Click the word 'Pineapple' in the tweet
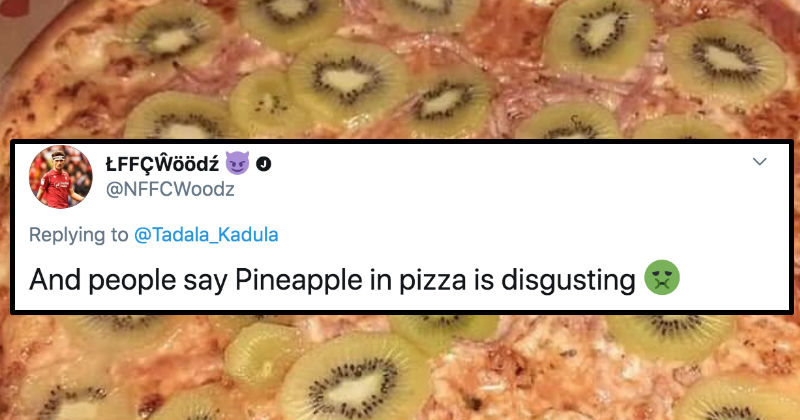This screenshot has width=800, height=420. (x=299, y=280)
